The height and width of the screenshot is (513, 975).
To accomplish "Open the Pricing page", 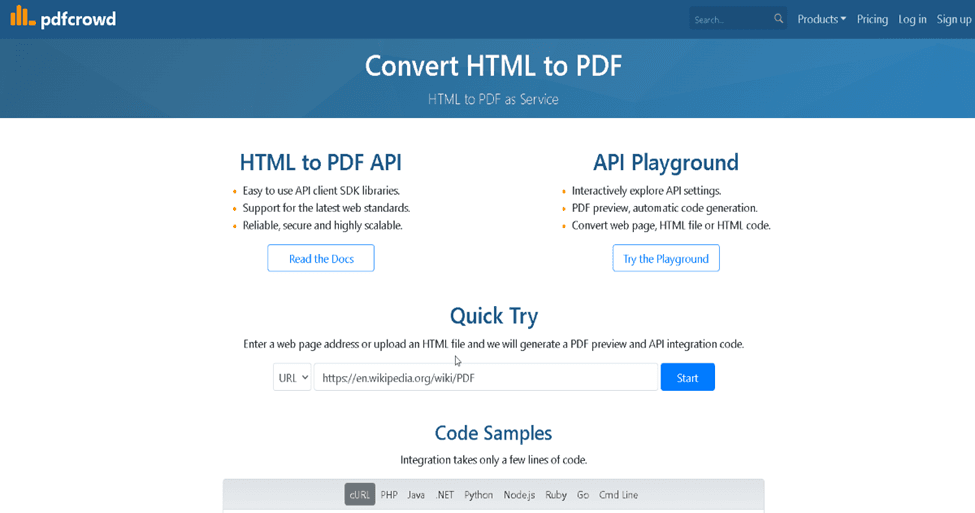I will tap(872, 19).
